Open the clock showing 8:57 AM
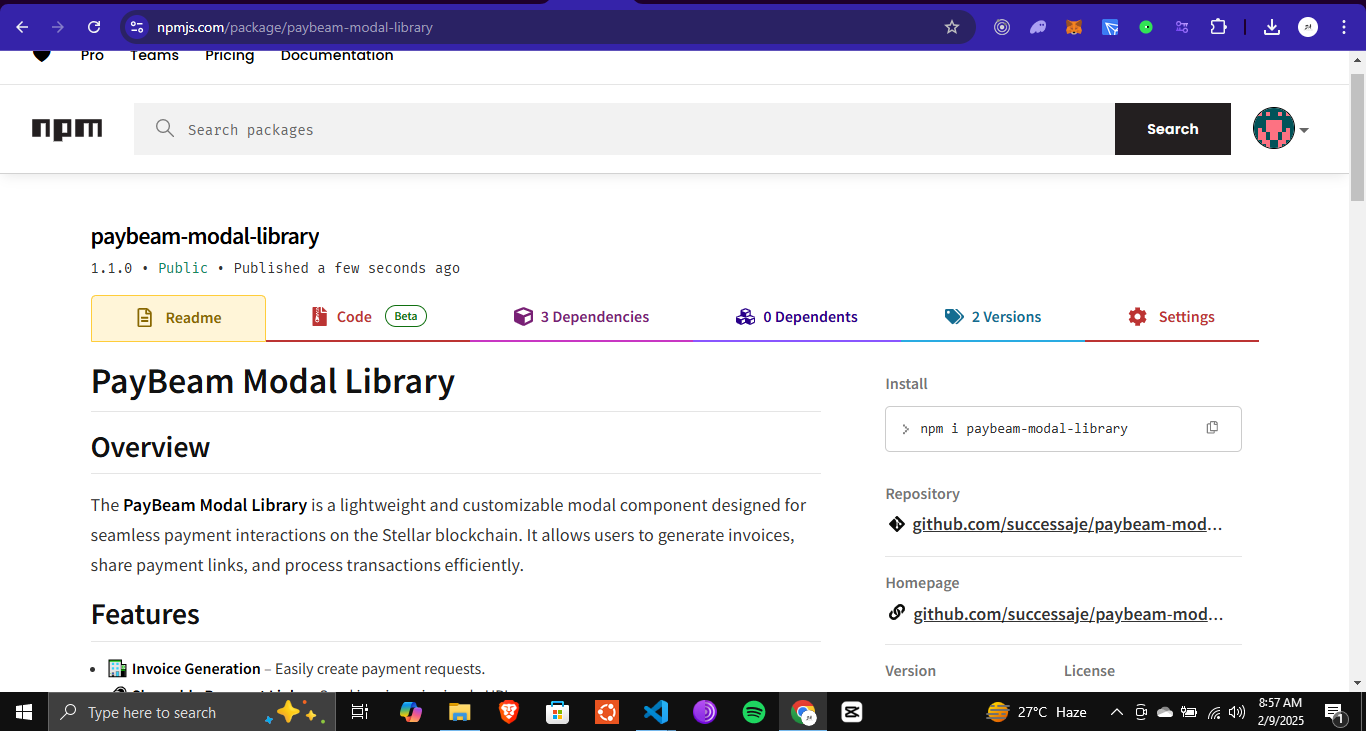 point(1280,712)
